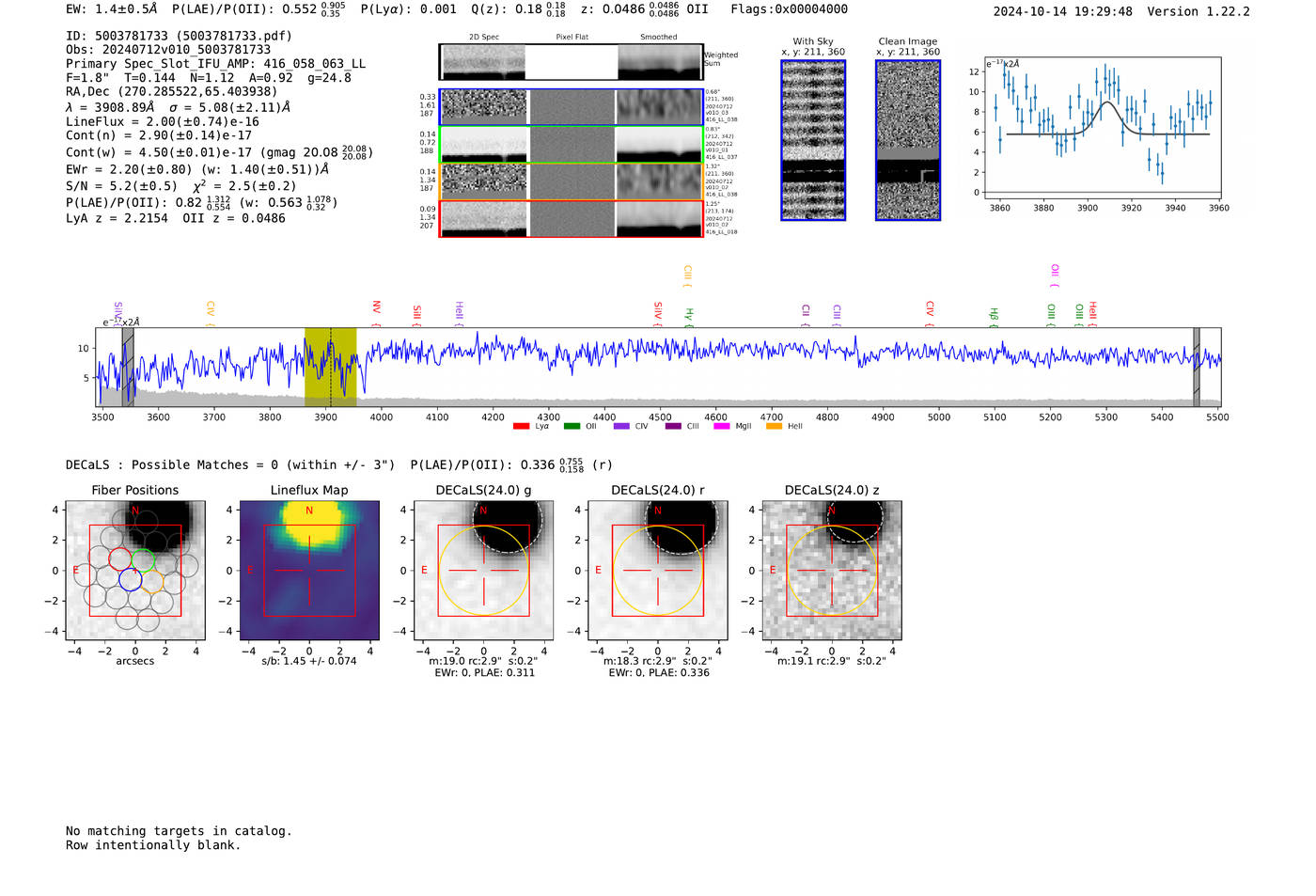
Task: Click the 'Flags:0x00004000' header value
Action: (789, 9)
